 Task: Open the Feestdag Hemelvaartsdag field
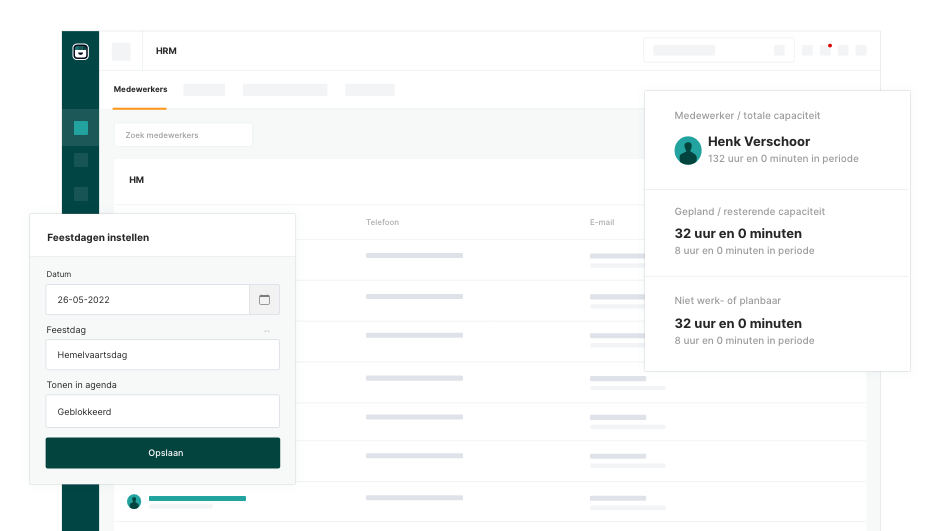pos(162,355)
